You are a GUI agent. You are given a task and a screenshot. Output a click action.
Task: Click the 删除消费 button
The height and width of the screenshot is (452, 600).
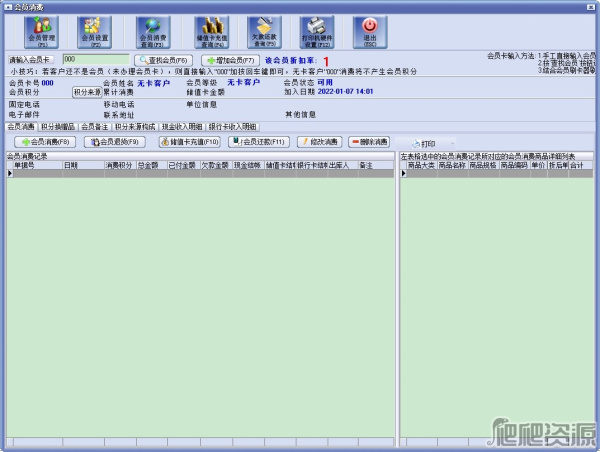point(369,142)
